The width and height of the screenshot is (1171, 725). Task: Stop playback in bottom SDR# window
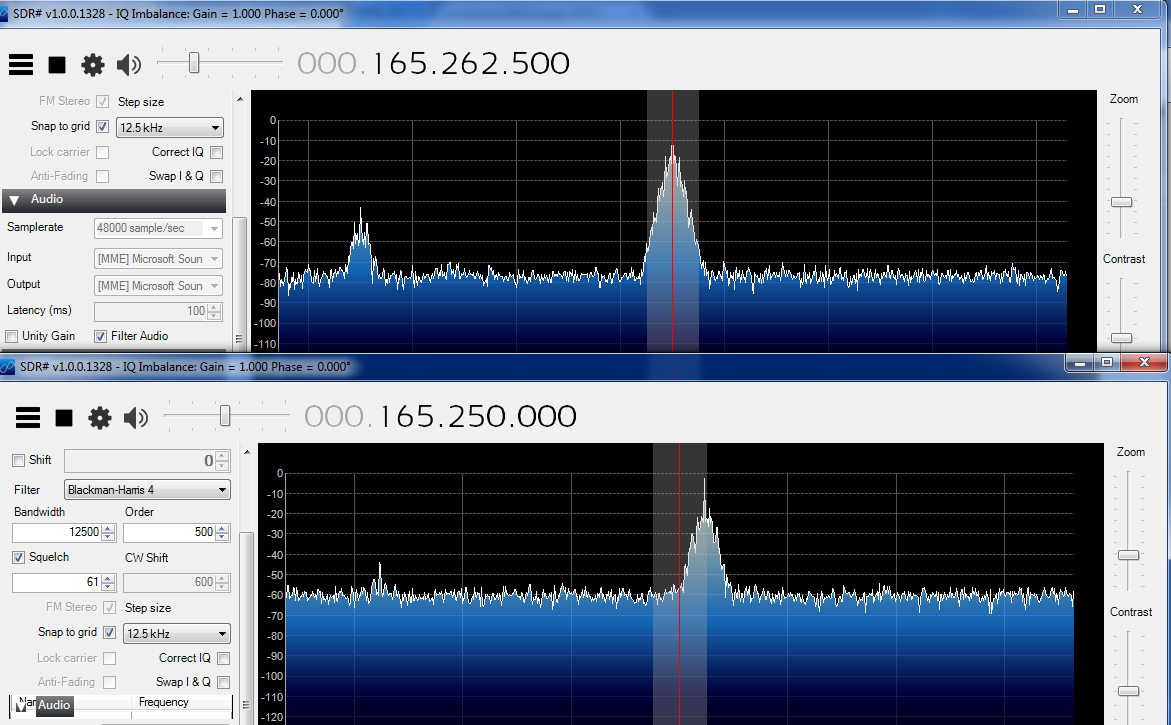coord(64,418)
